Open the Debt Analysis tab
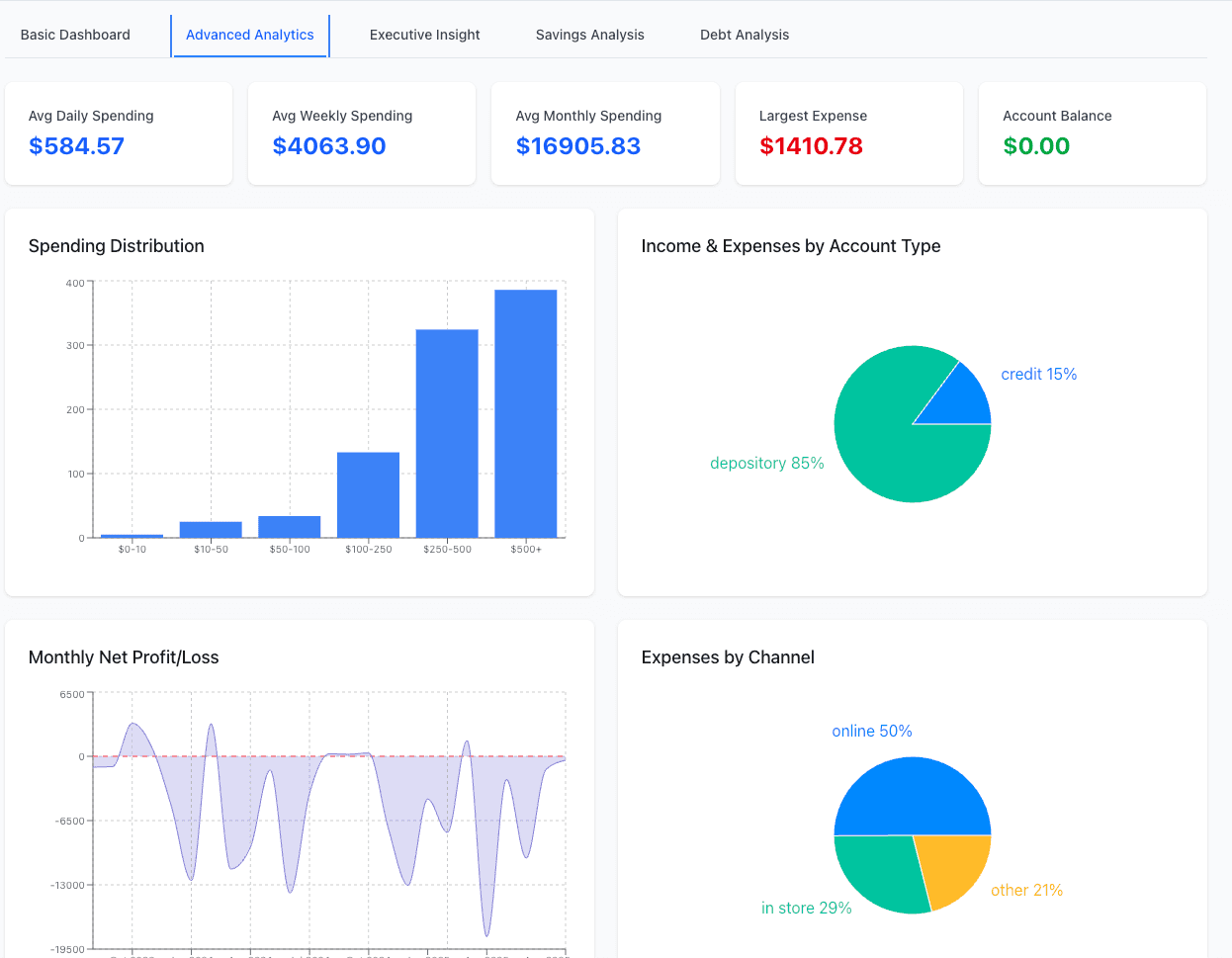The height and width of the screenshot is (958, 1232). [x=745, y=35]
